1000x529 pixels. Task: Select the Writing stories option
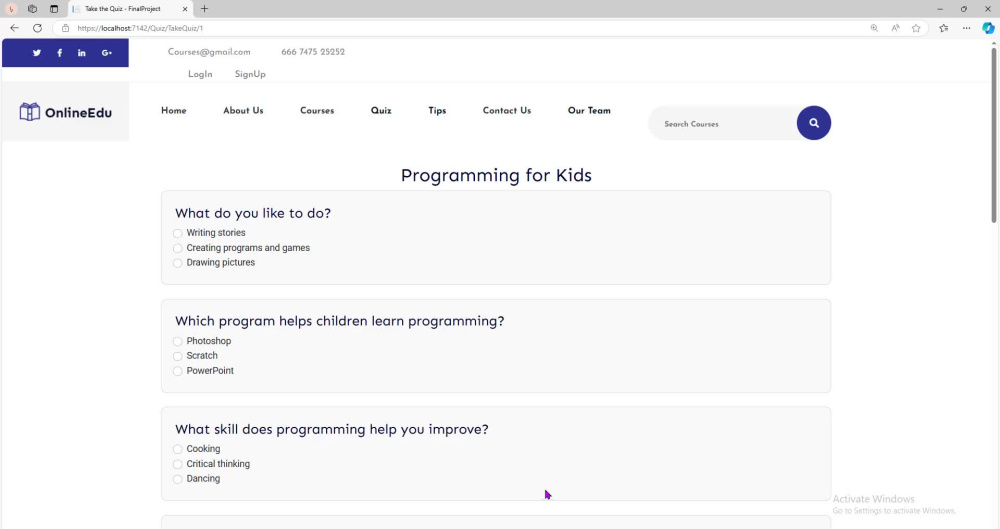point(178,234)
